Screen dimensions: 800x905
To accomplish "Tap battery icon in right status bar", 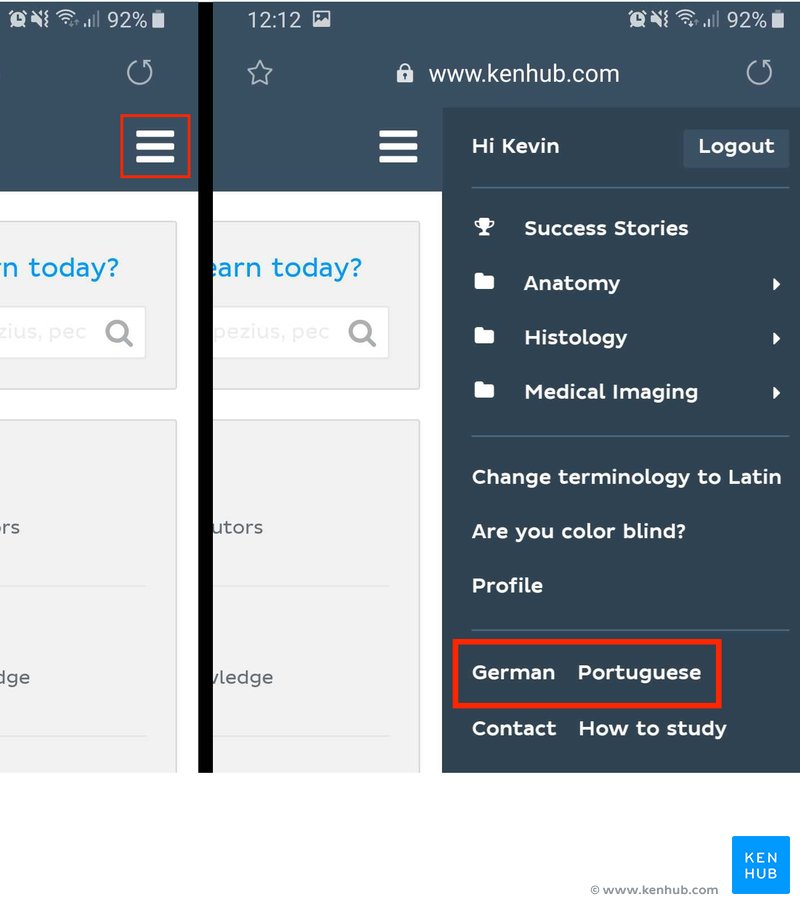I will coord(778,20).
